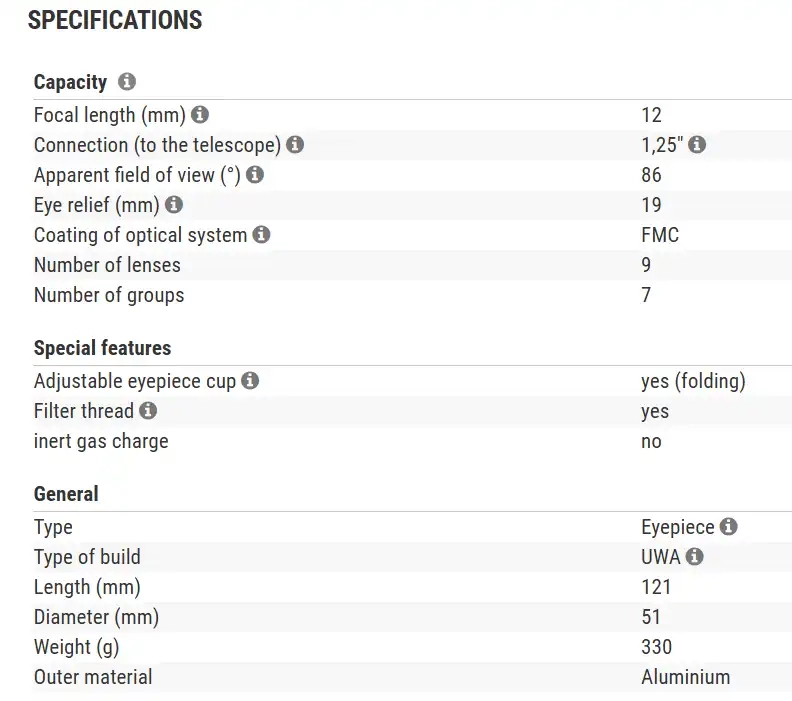Open the Focal length info tooltip icon
Screen dimensions: 792x701
(x=200, y=115)
